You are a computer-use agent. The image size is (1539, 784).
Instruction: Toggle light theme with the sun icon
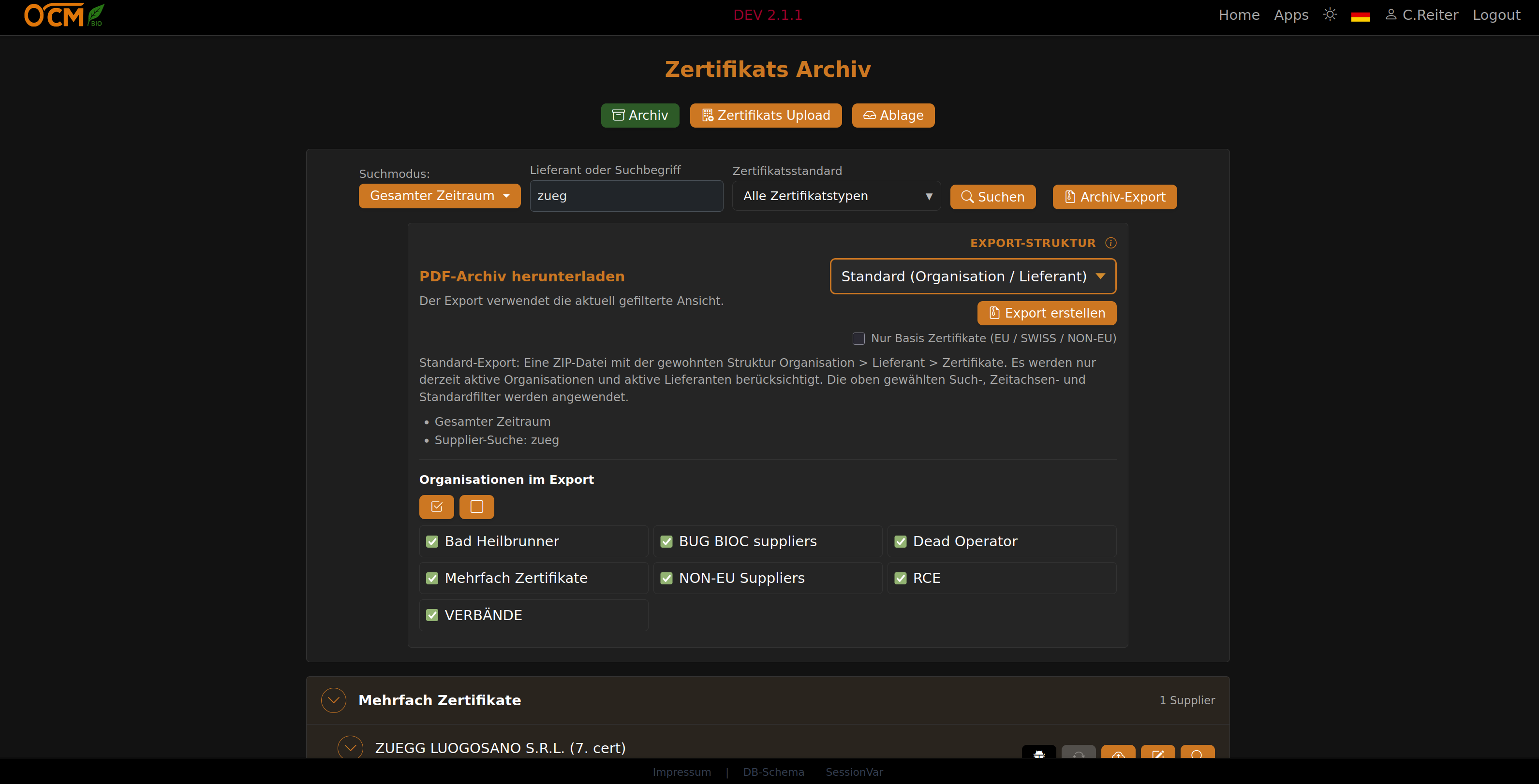[1329, 15]
